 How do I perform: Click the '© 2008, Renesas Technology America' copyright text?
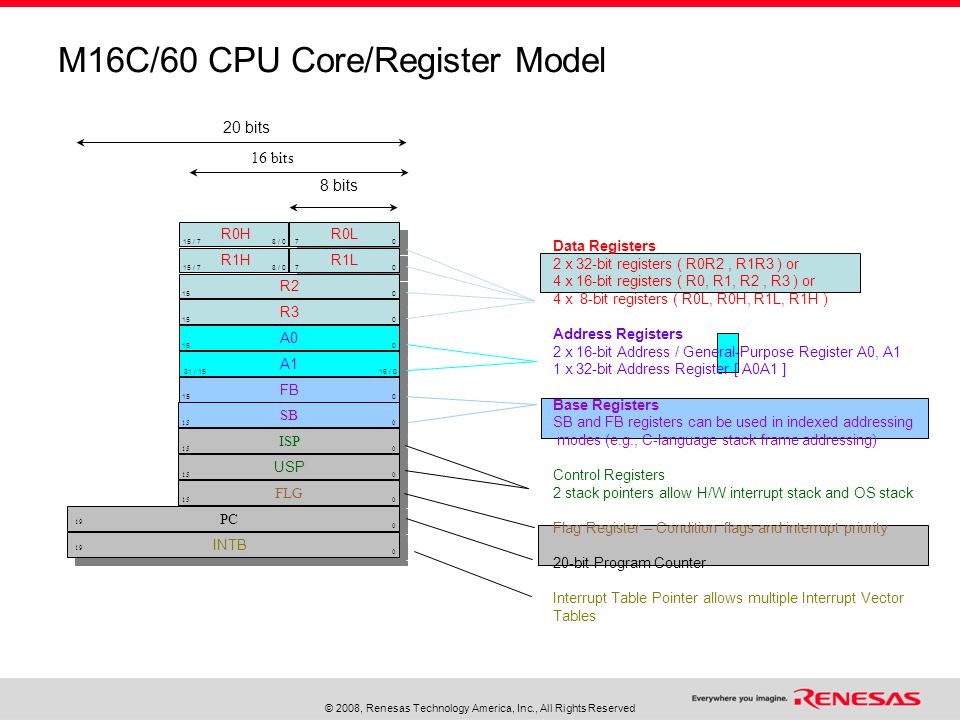coord(480,708)
